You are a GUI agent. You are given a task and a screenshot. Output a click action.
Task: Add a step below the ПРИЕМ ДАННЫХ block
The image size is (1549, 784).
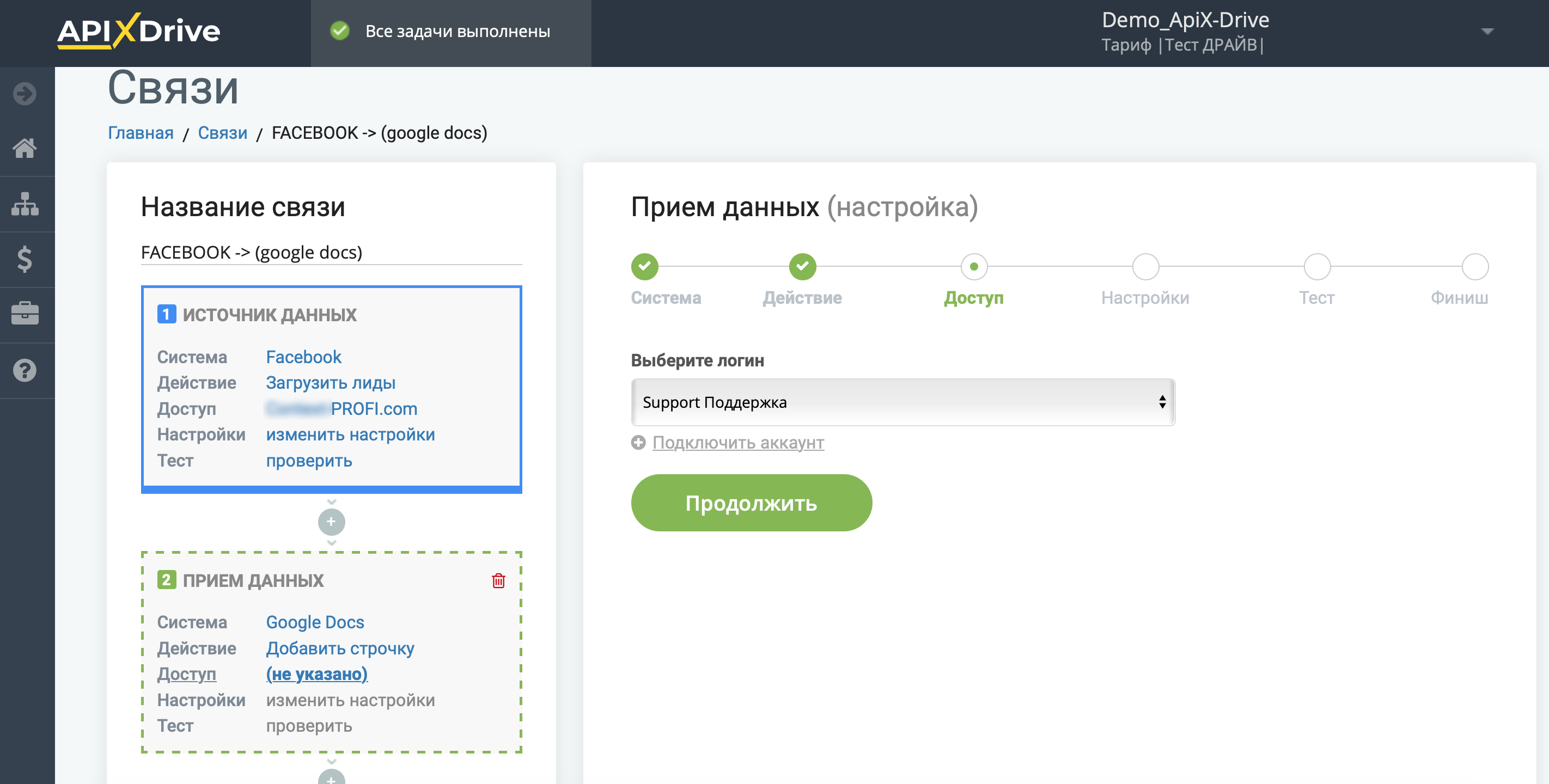click(x=331, y=777)
